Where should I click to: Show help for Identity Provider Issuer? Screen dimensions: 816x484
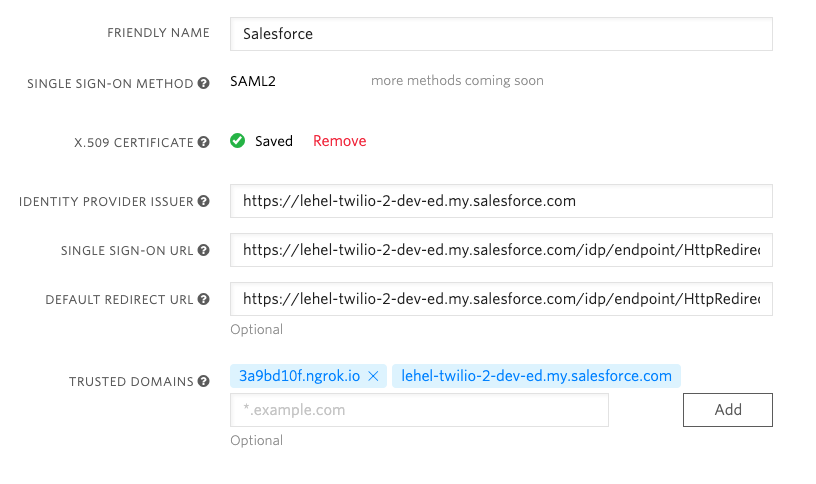click(x=203, y=201)
